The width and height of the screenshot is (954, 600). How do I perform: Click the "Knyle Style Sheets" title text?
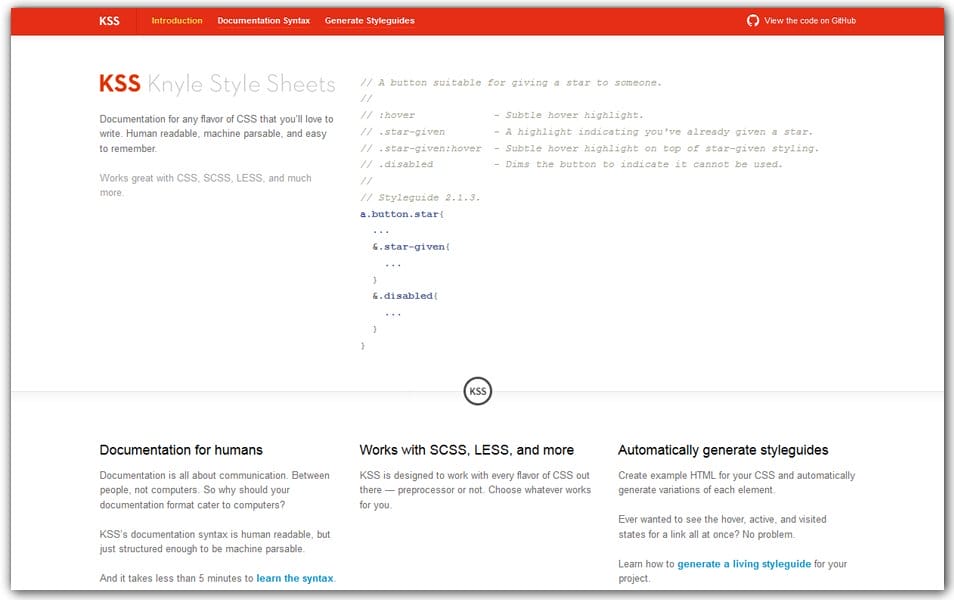point(240,85)
